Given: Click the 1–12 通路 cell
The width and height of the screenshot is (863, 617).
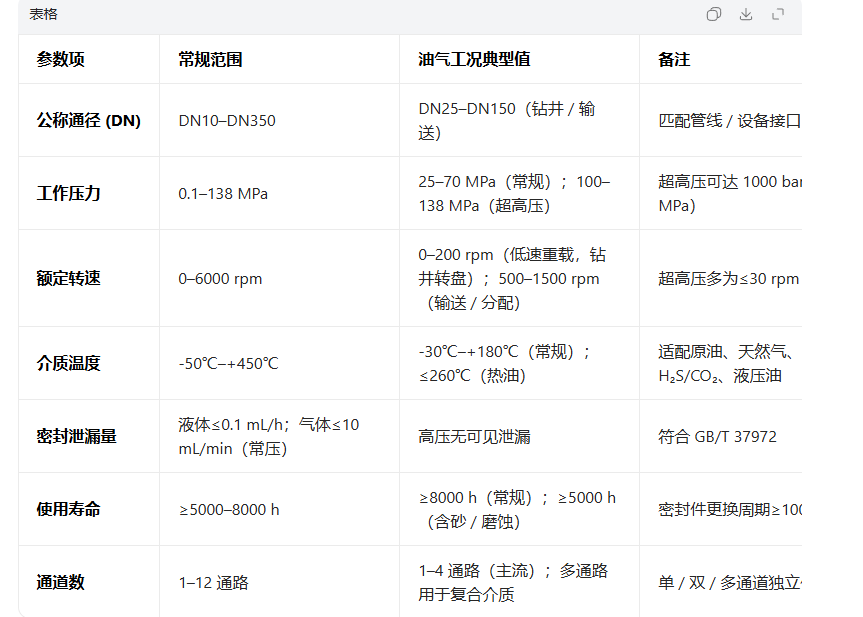Looking at the screenshot, I should click(213, 583).
